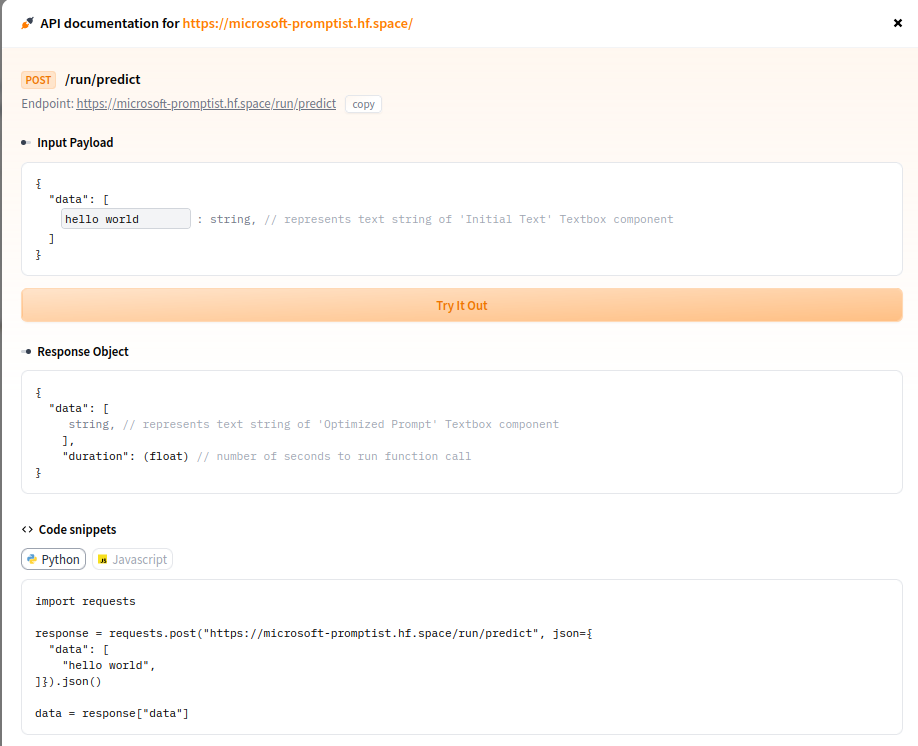Image resolution: width=918 pixels, height=746 pixels.
Task: Click the Input Payload section icon
Action: click(x=27, y=143)
